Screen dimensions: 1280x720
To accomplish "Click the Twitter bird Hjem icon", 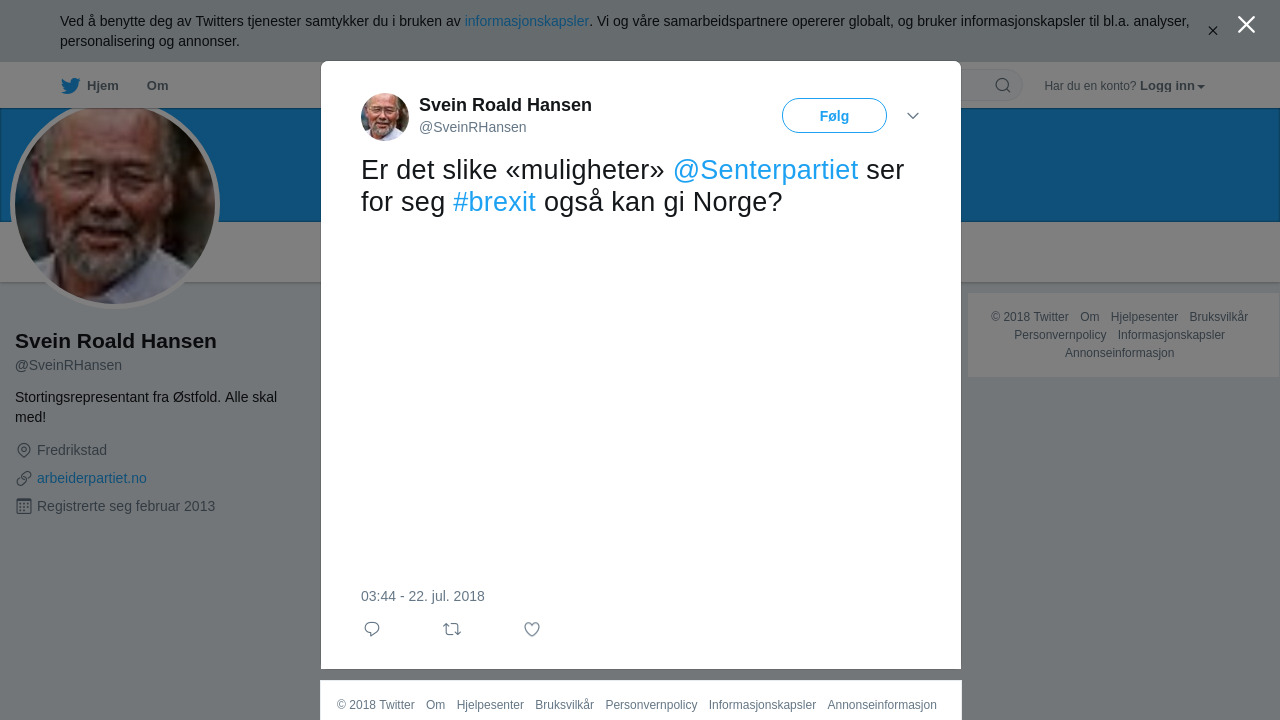I will coord(70,86).
